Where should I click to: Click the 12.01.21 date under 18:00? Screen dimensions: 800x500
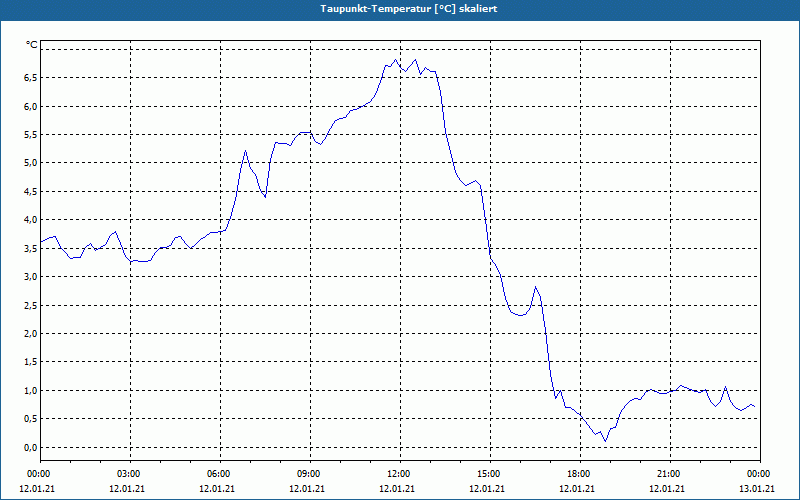pyautogui.click(x=577, y=488)
